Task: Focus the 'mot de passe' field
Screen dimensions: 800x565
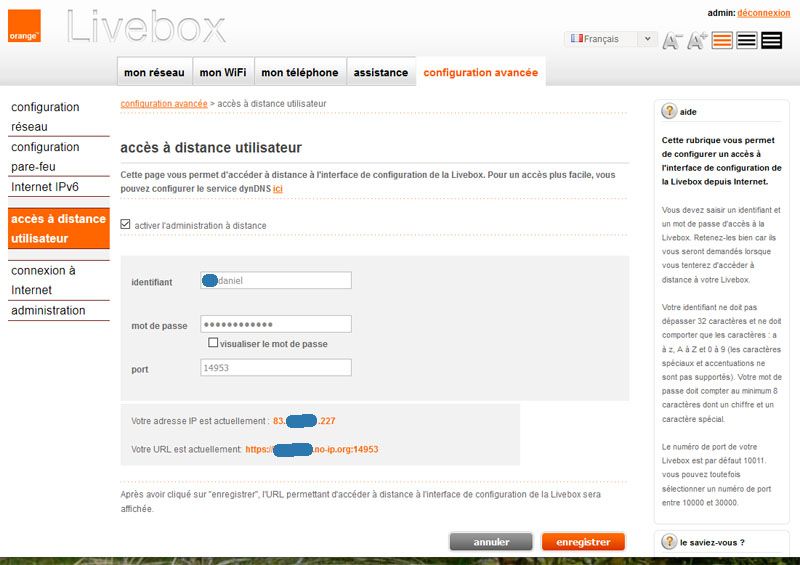Action: tap(276, 324)
